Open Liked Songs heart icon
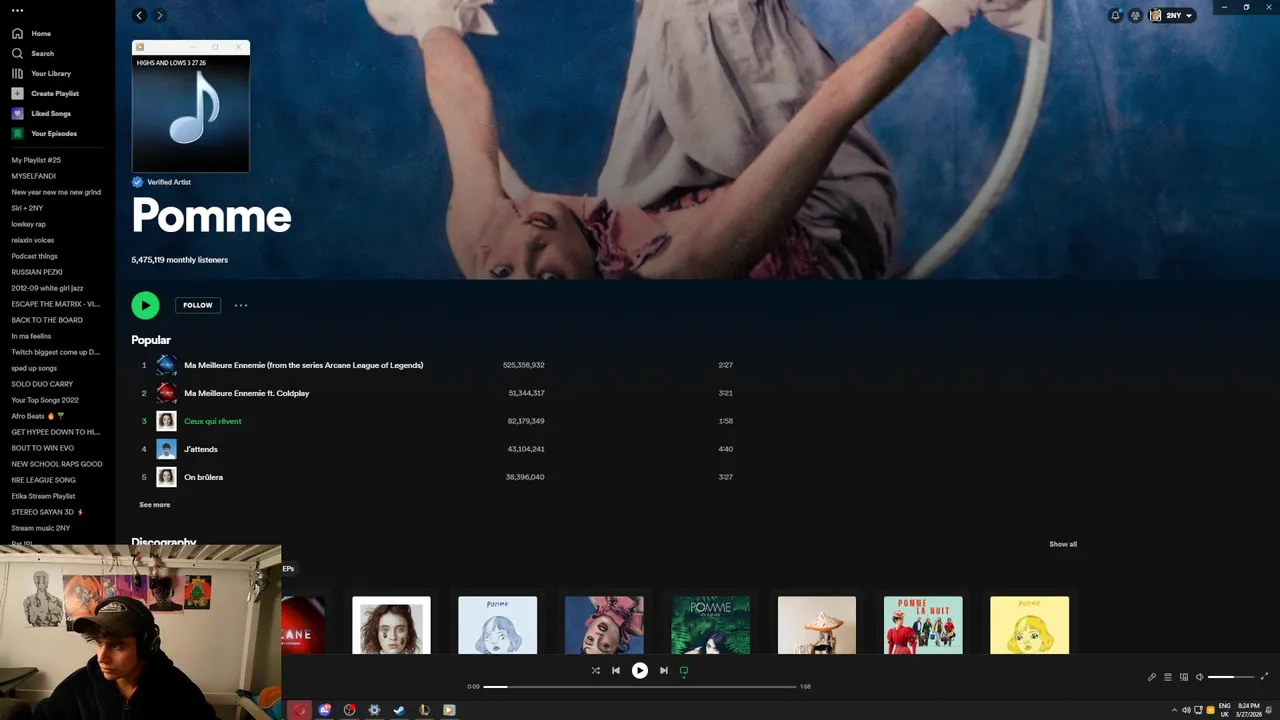Screen dimensions: 1280x720 tap(17, 113)
